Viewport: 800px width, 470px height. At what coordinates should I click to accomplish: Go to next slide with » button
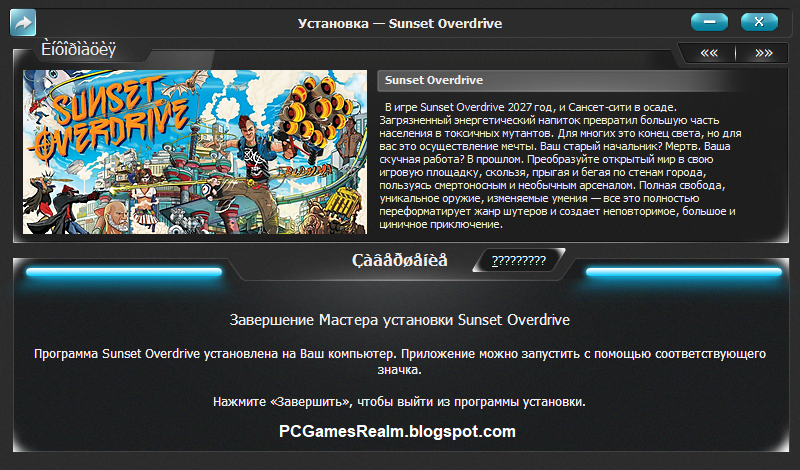763,53
